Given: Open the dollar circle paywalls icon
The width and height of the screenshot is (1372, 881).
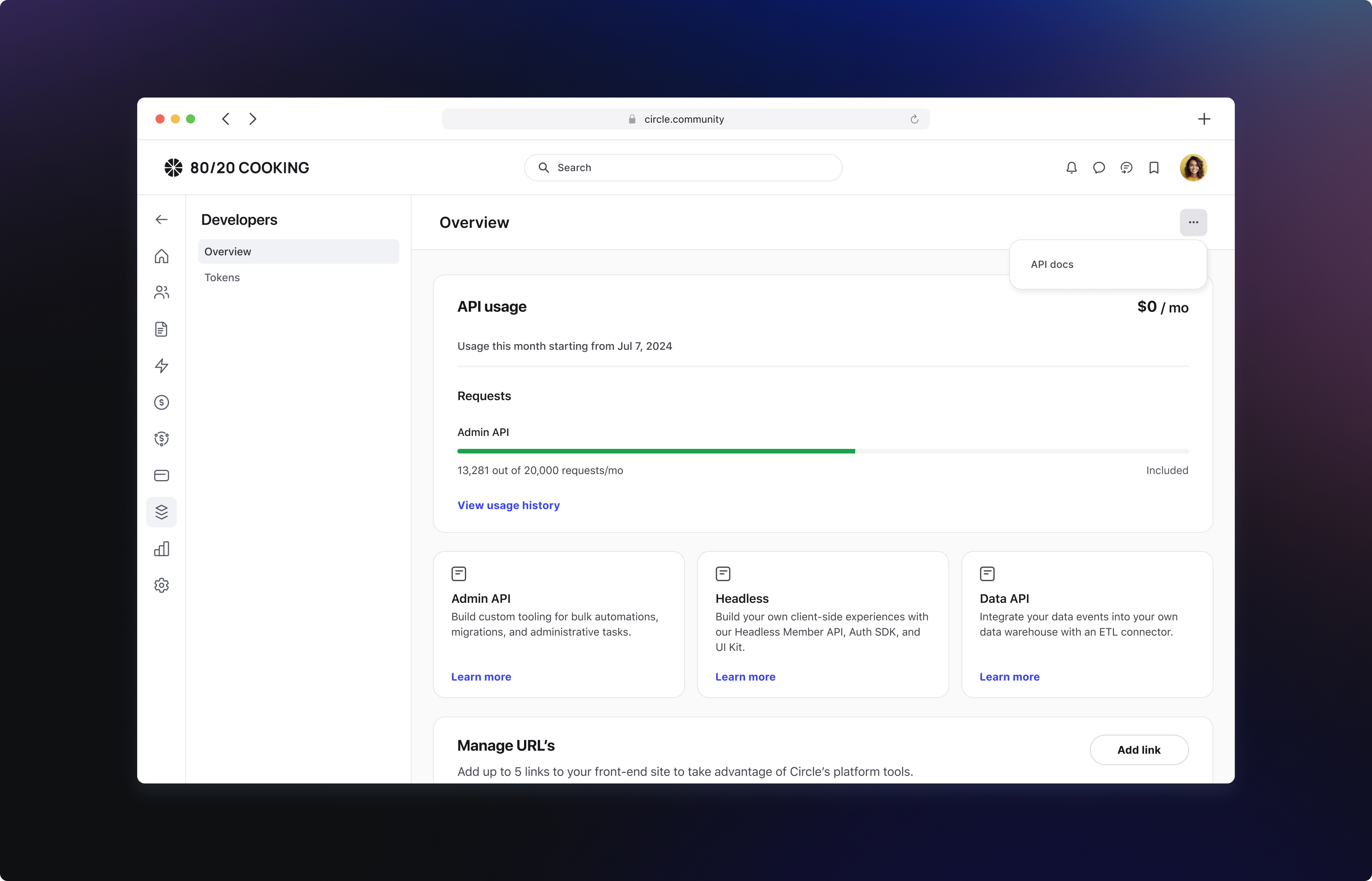Looking at the screenshot, I should [x=161, y=402].
